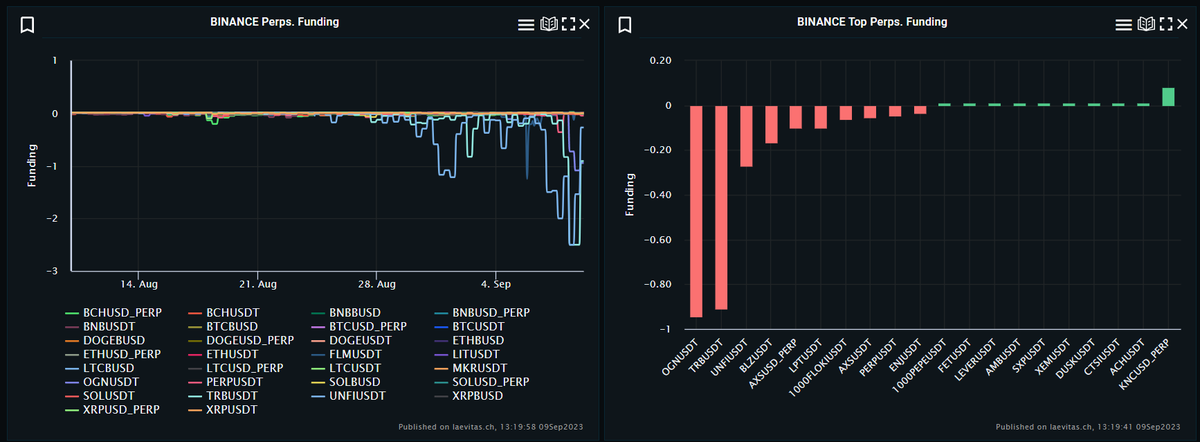Toggle UNFIUSDT legend entry

(348, 396)
